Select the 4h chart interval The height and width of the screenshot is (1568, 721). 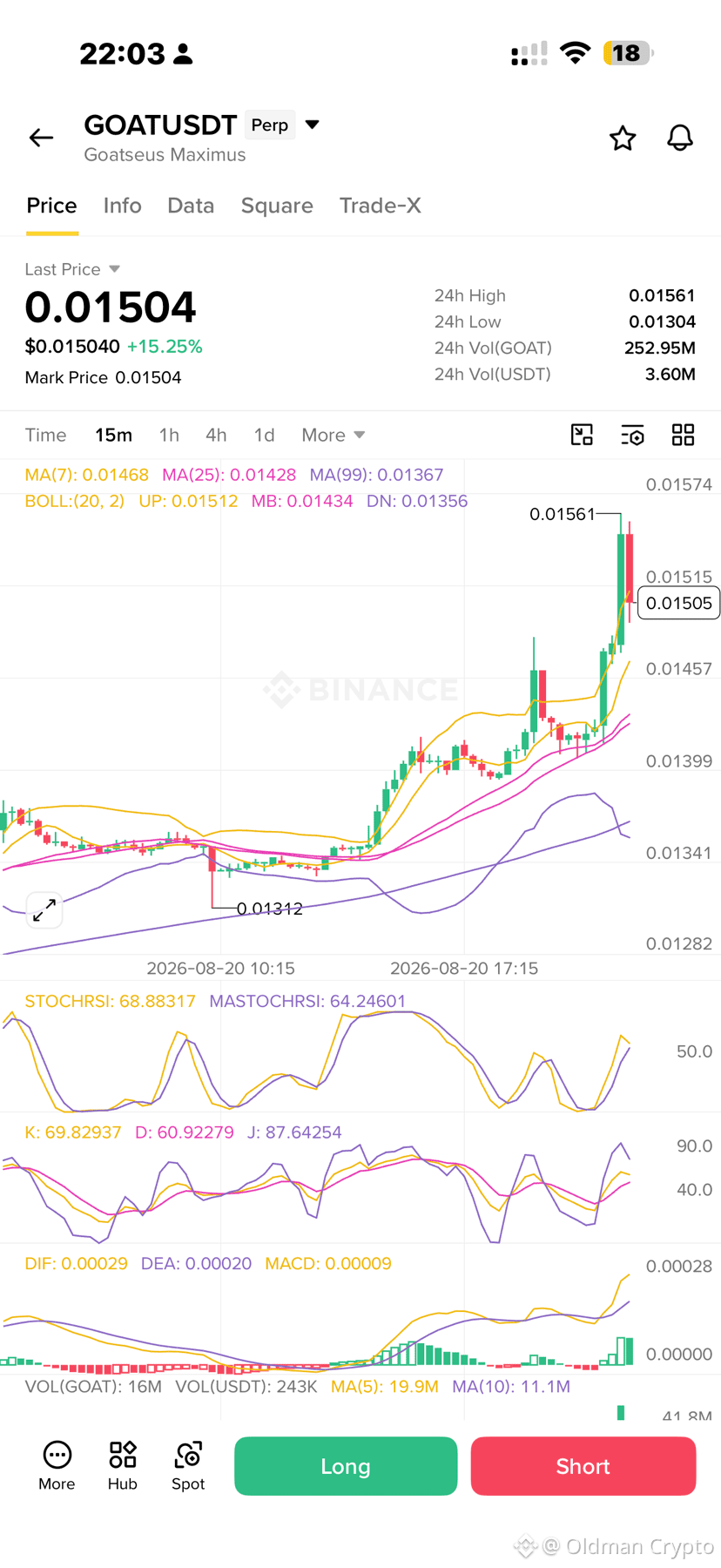pyautogui.click(x=216, y=435)
